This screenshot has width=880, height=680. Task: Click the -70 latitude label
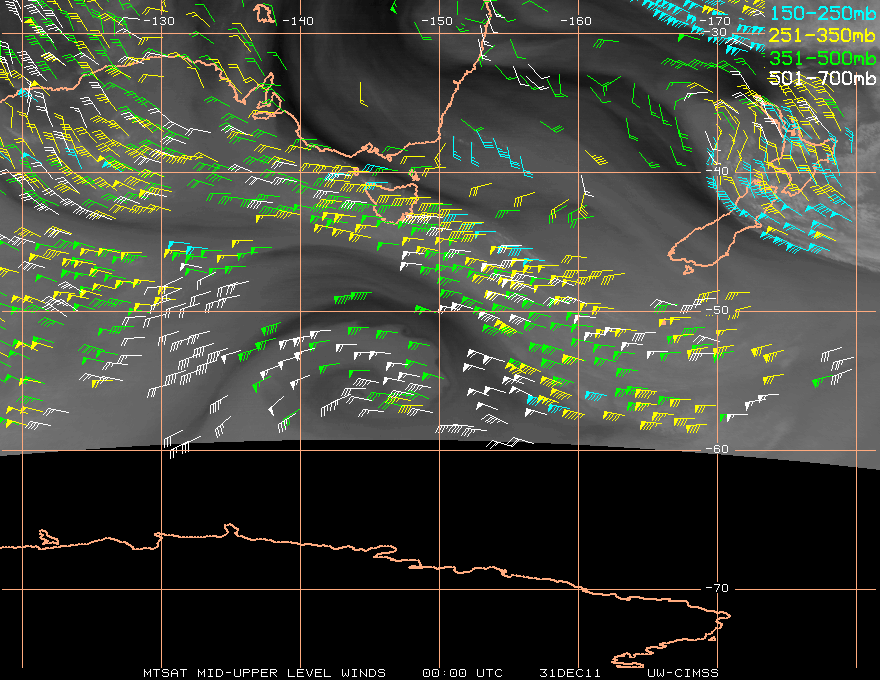tap(717, 588)
